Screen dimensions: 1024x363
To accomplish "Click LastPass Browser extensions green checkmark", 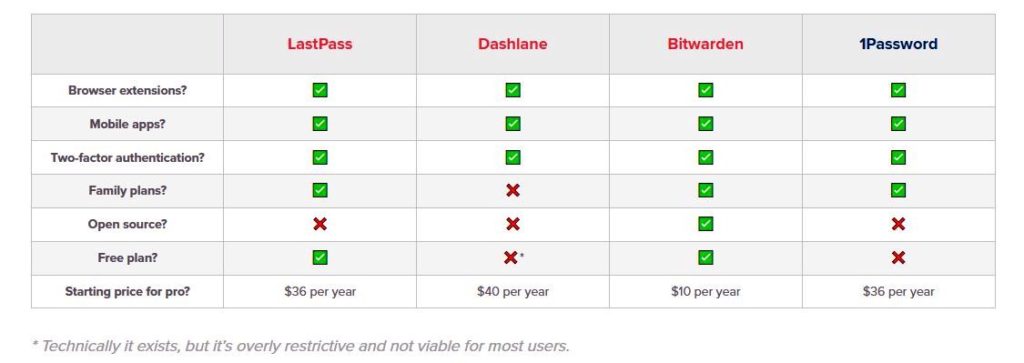I will click(x=320, y=90).
